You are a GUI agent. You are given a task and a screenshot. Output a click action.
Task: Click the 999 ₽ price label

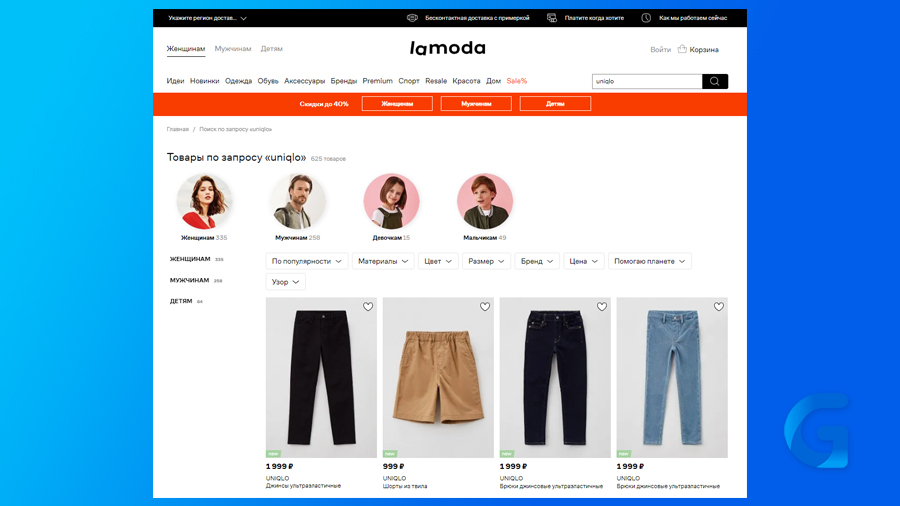pos(394,466)
